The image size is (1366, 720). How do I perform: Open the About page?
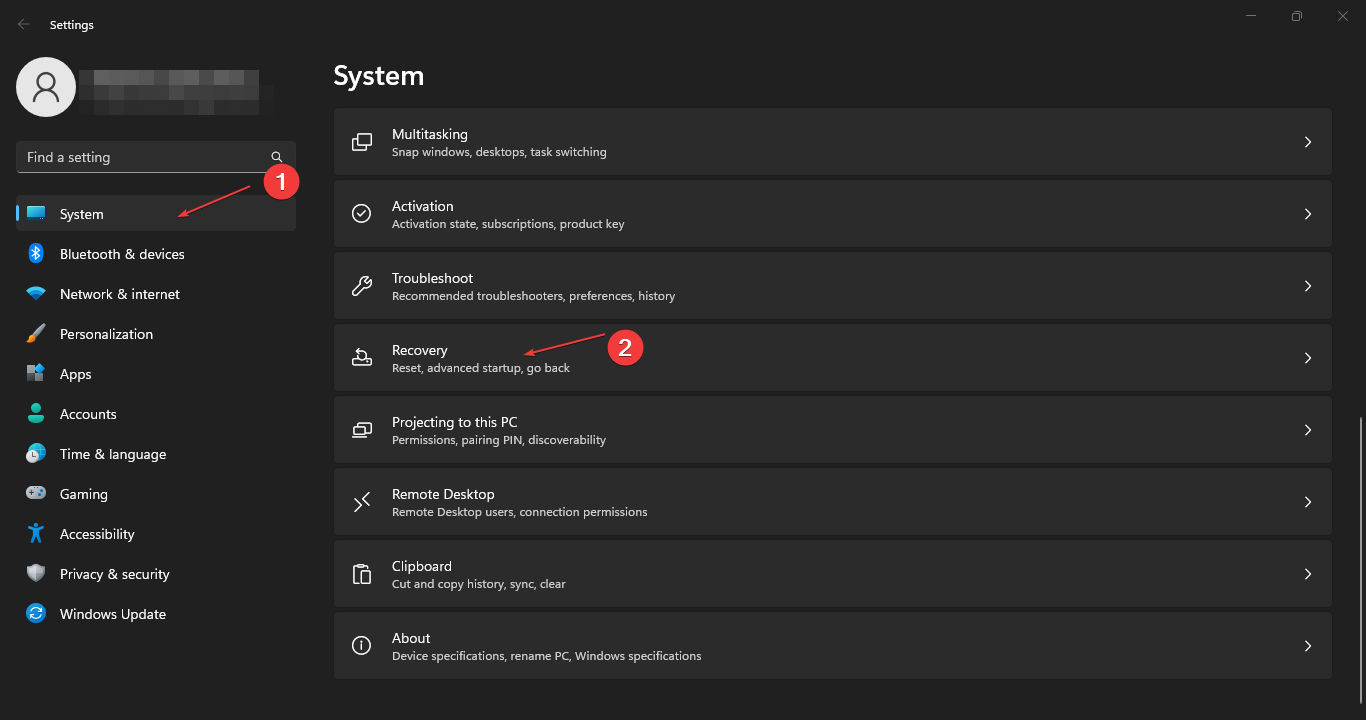[833, 646]
